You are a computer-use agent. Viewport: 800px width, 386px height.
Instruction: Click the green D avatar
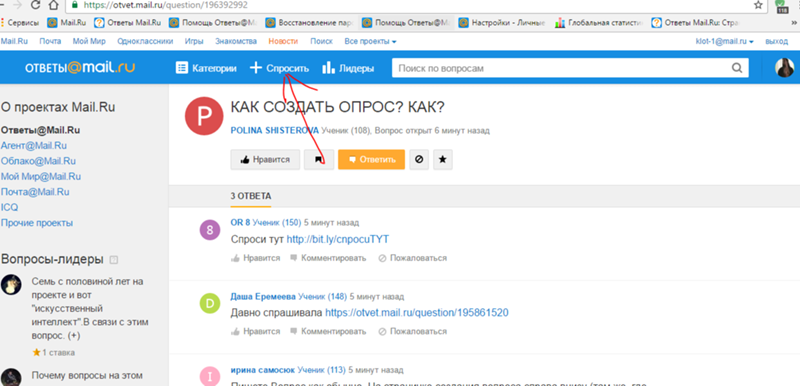[209, 304]
